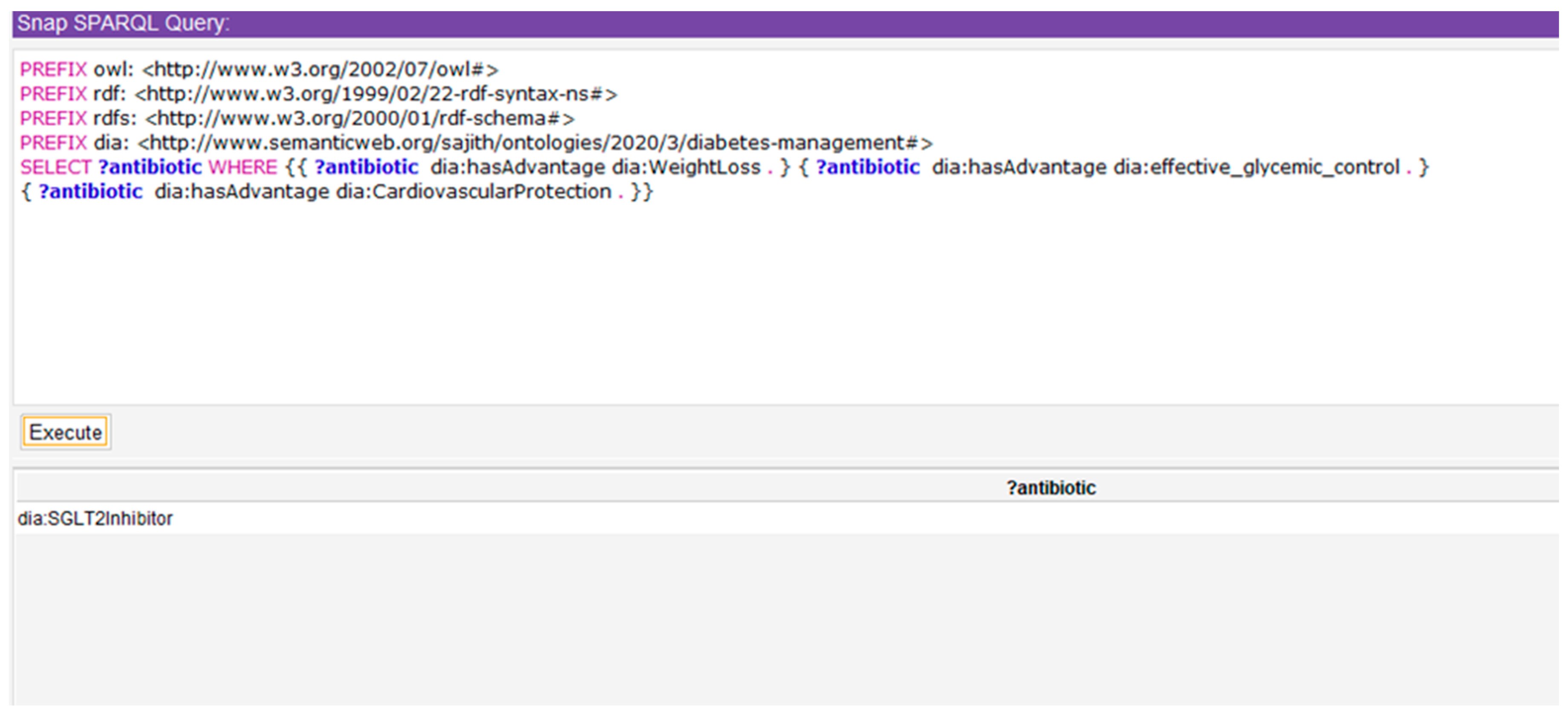The width and height of the screenshot is (1568, 718).
Task: Click the Execute button
Action: point(65,432)
